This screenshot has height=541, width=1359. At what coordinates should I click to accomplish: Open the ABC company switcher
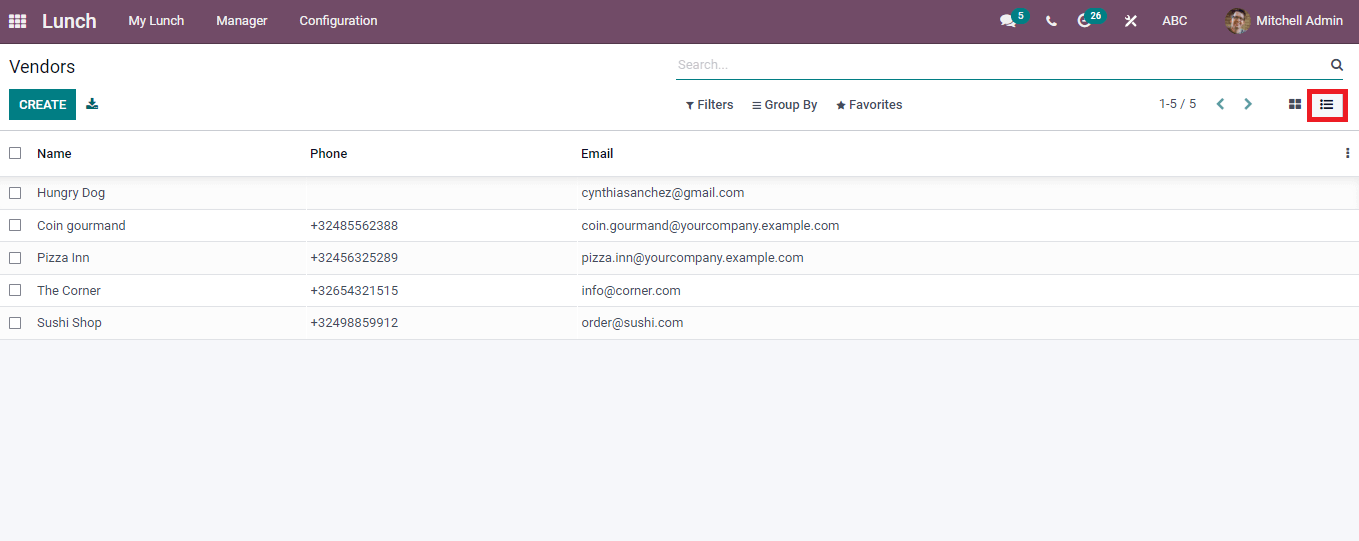click(x=1175, y=21)
